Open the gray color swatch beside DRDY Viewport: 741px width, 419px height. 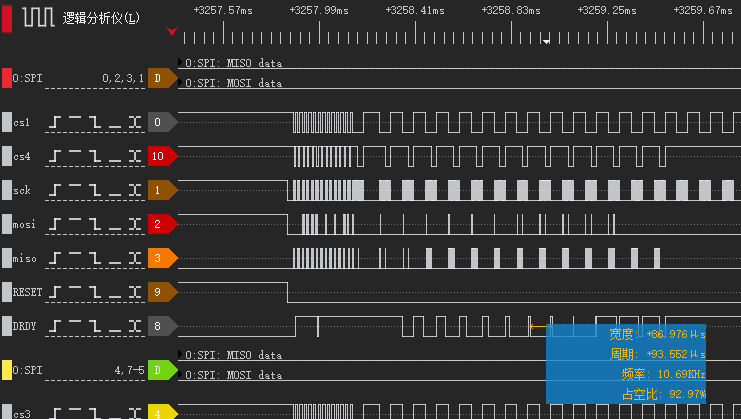[x=7, y=326]
